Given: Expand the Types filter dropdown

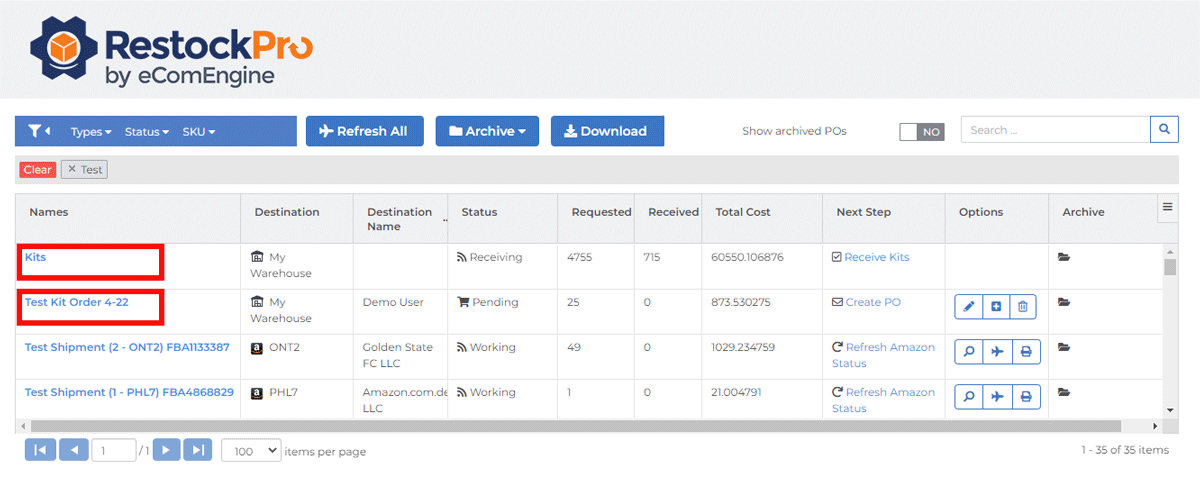Looking at the screenshot, I should (x=91, y=132).
